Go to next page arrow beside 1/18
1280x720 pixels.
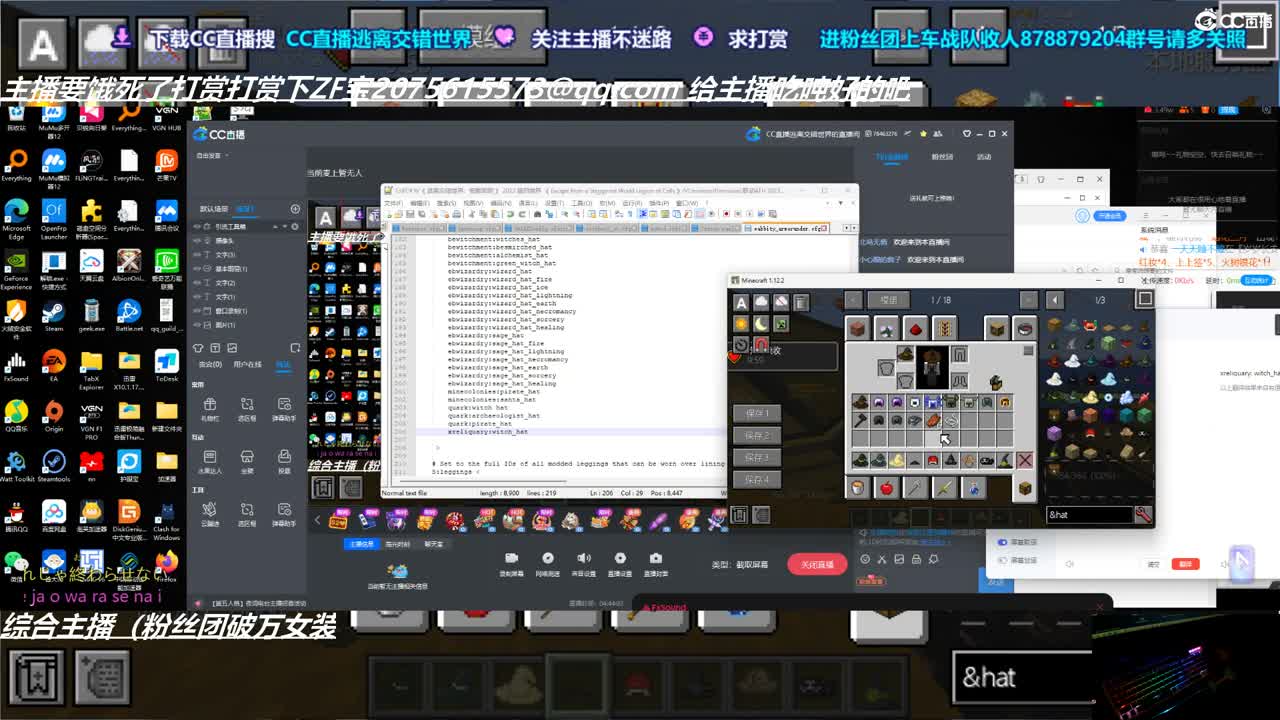click(1029, 300)
